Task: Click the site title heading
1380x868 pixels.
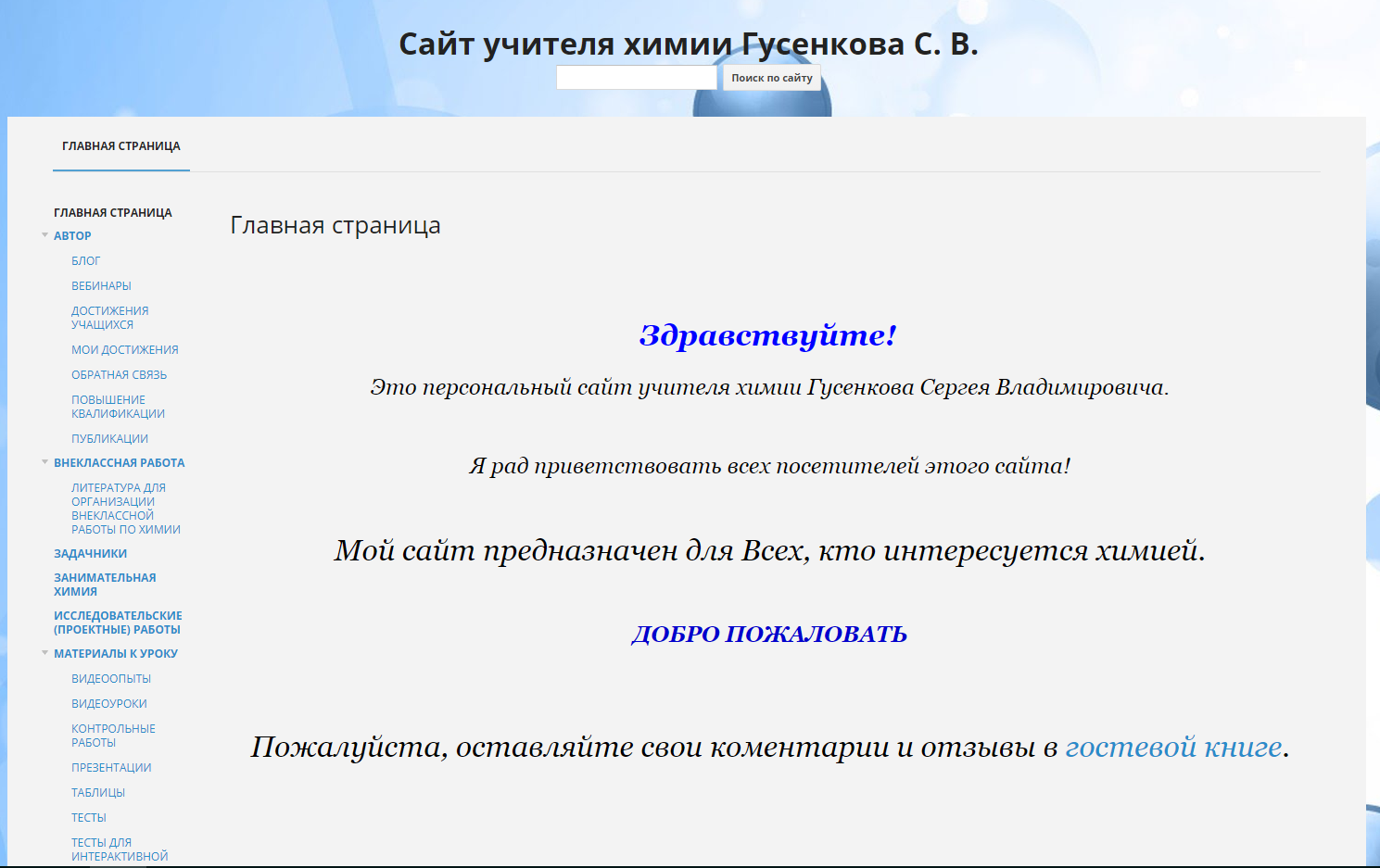Action: (689, 44)
